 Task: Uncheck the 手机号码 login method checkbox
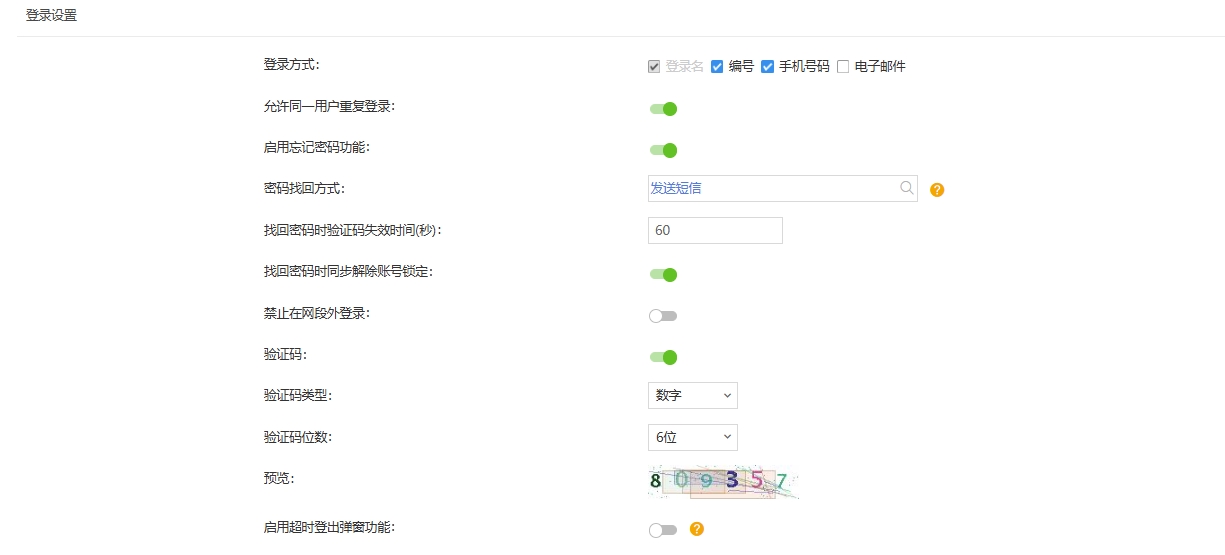click(x=767, y=67)
